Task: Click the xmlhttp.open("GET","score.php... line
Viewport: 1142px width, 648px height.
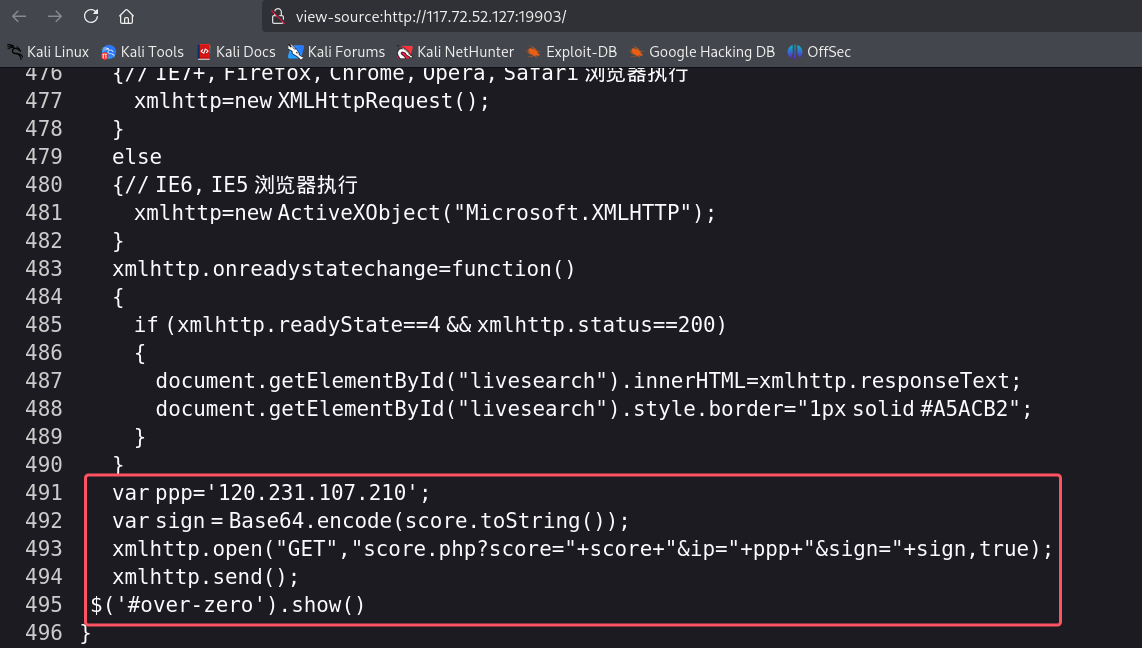Action: coord(583,549)
